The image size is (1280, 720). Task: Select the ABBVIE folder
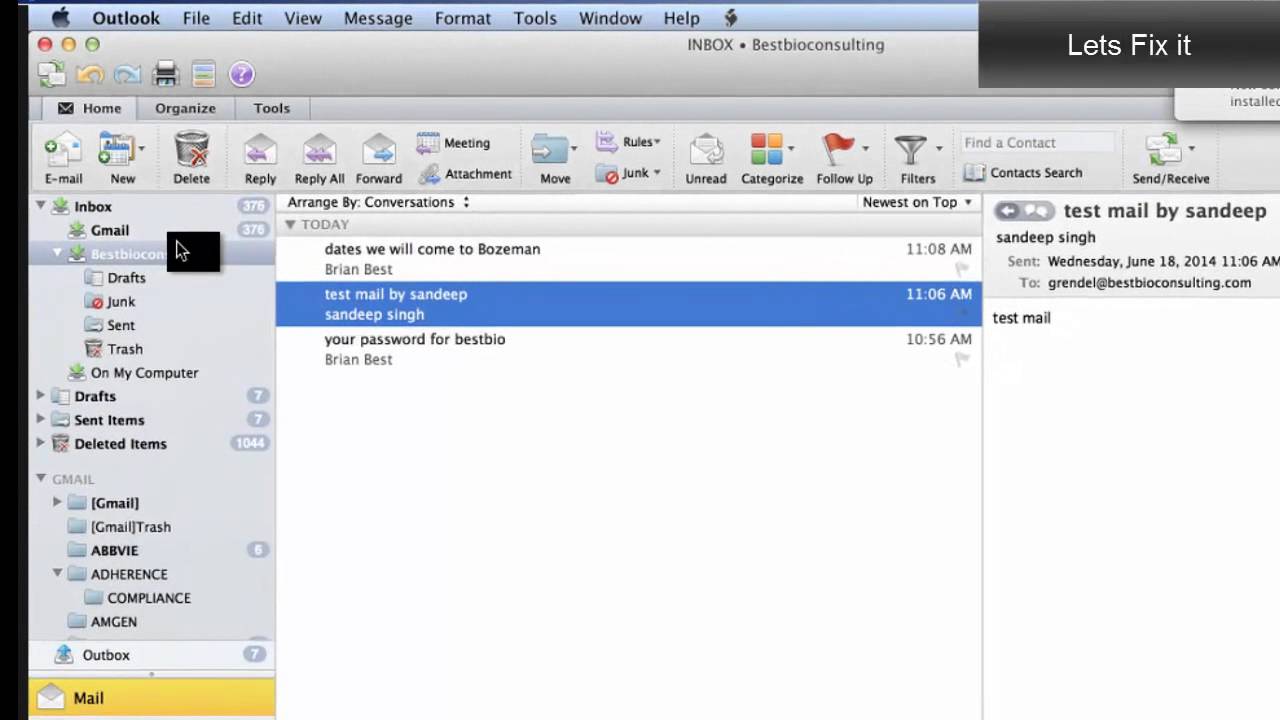pos(115,550)
